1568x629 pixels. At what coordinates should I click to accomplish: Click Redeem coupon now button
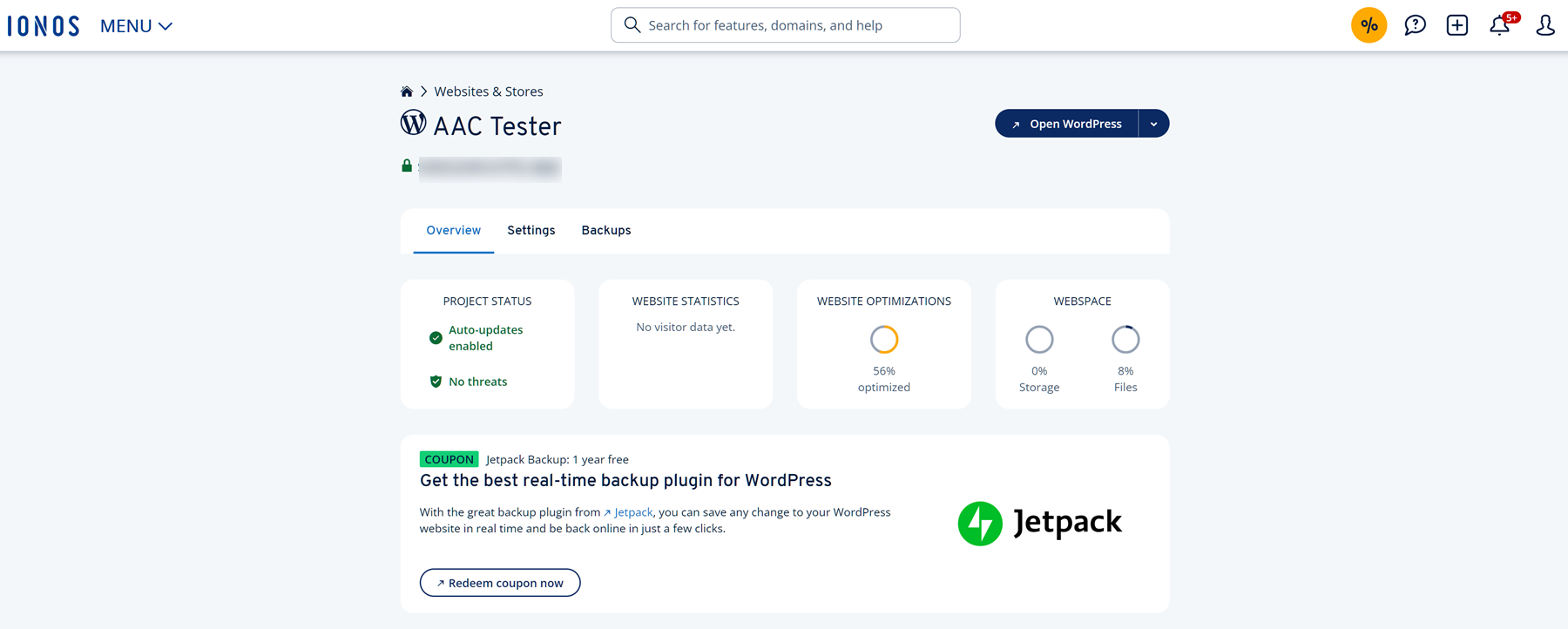[500, 583]
